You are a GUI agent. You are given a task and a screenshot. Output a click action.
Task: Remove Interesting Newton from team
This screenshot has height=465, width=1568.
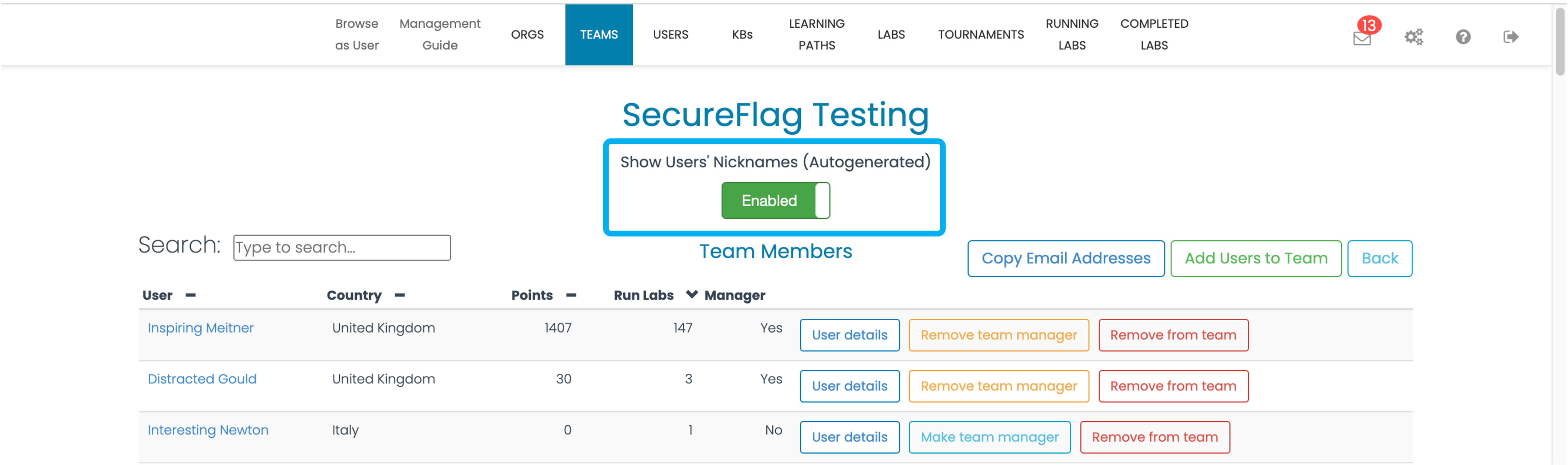point(1155,438)
